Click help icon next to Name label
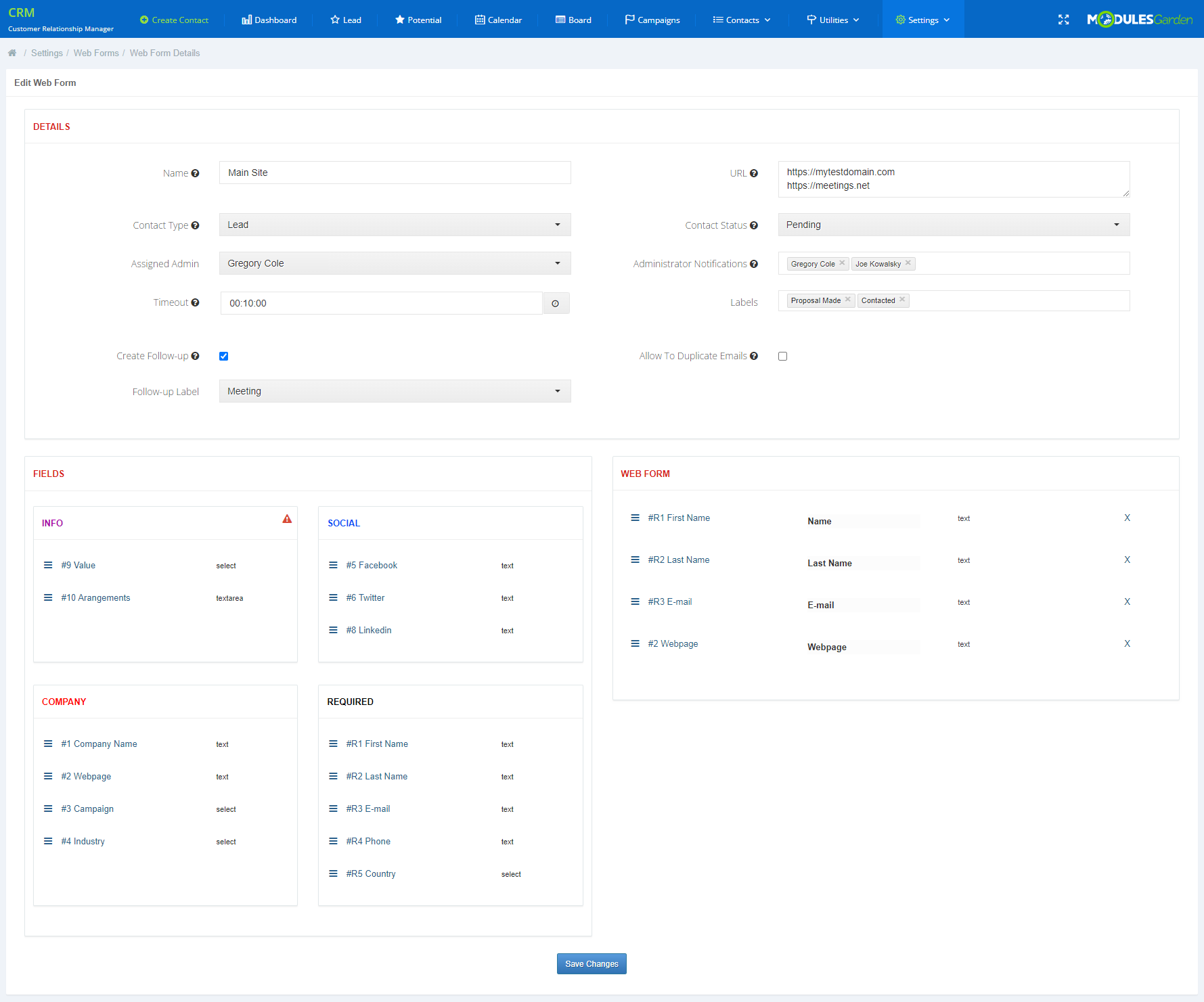 (195, 173)
